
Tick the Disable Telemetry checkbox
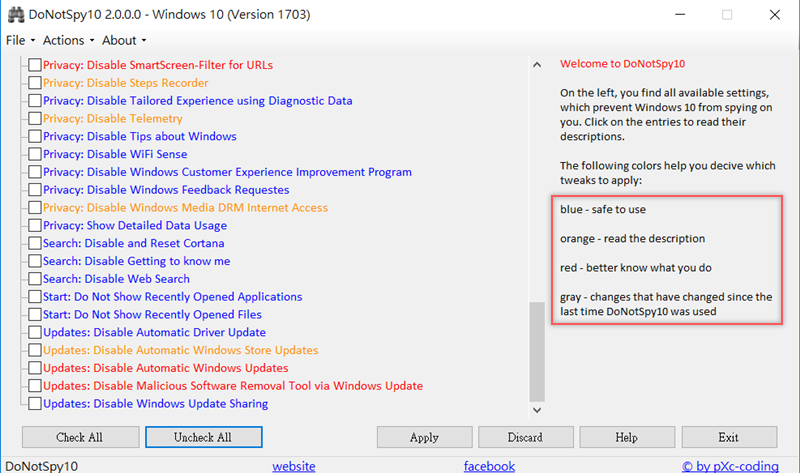35,118
